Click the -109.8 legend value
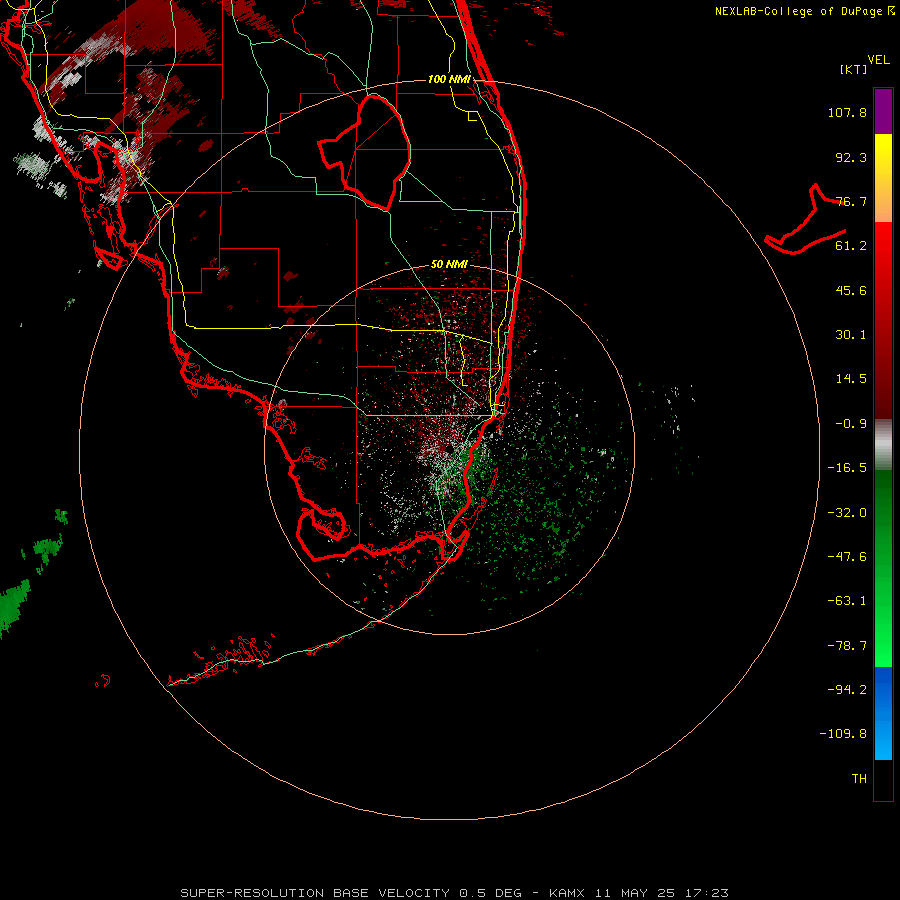 [x=843, y=734]
